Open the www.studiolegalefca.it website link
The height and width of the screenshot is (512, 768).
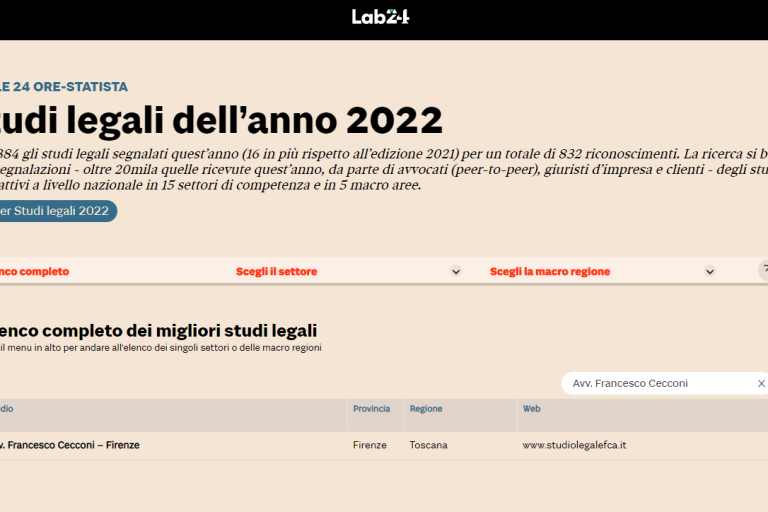574,445
